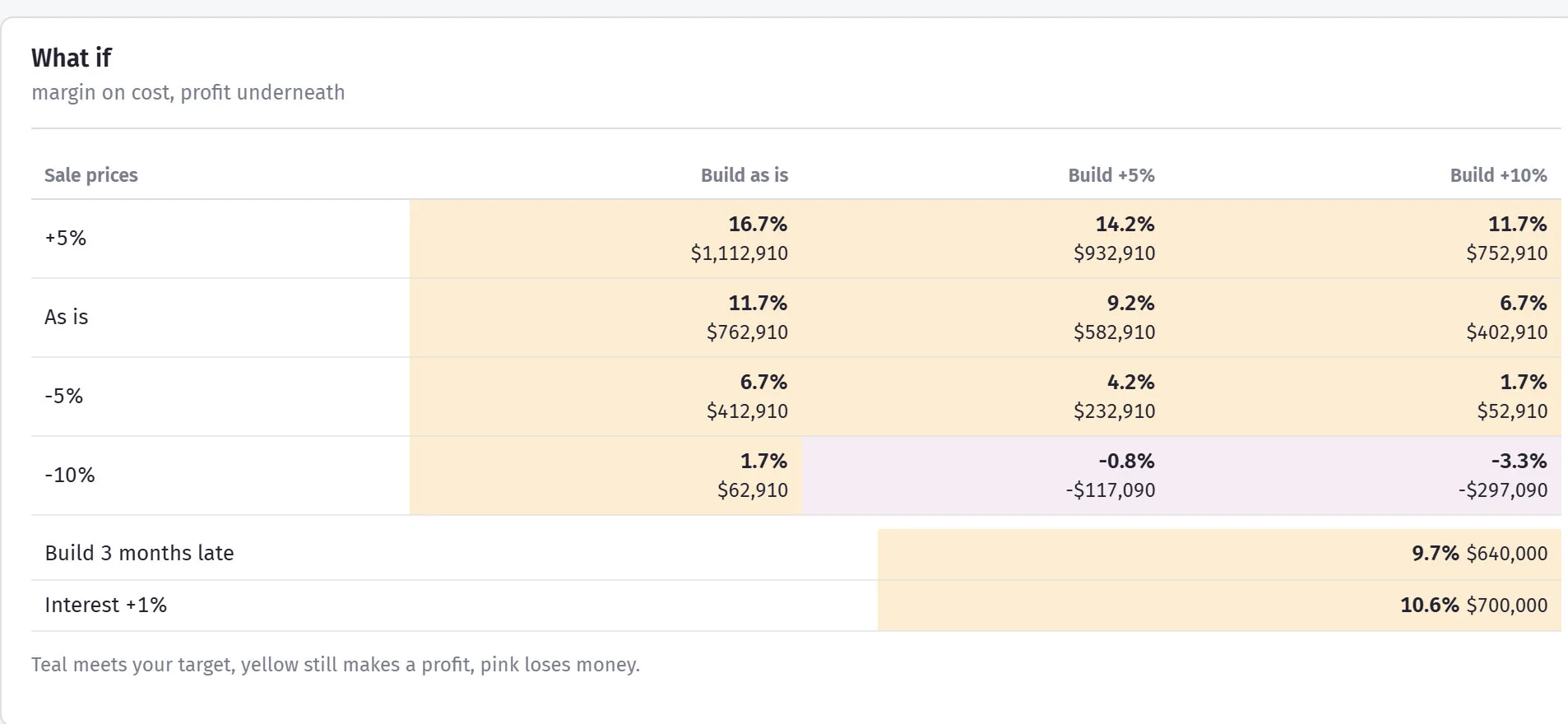Click the colour legend note below the table
Viewport: 1568px width, 724px height.
click(336, 665)
